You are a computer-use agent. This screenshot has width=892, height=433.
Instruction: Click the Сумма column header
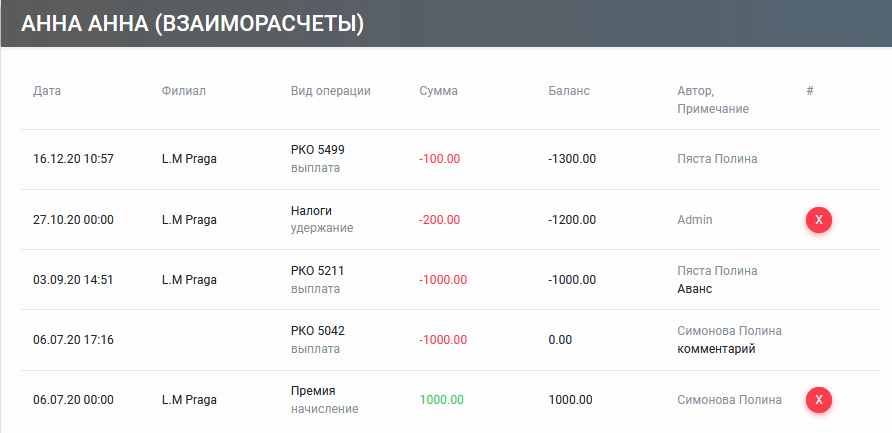(x=438, y=91)
